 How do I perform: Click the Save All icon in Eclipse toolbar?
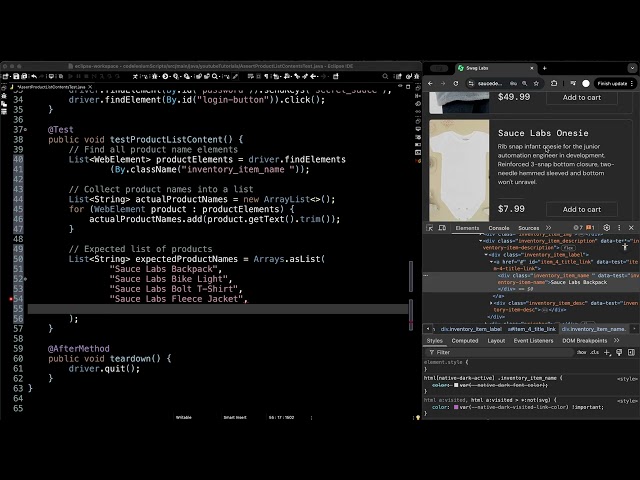tap(24, 76)
